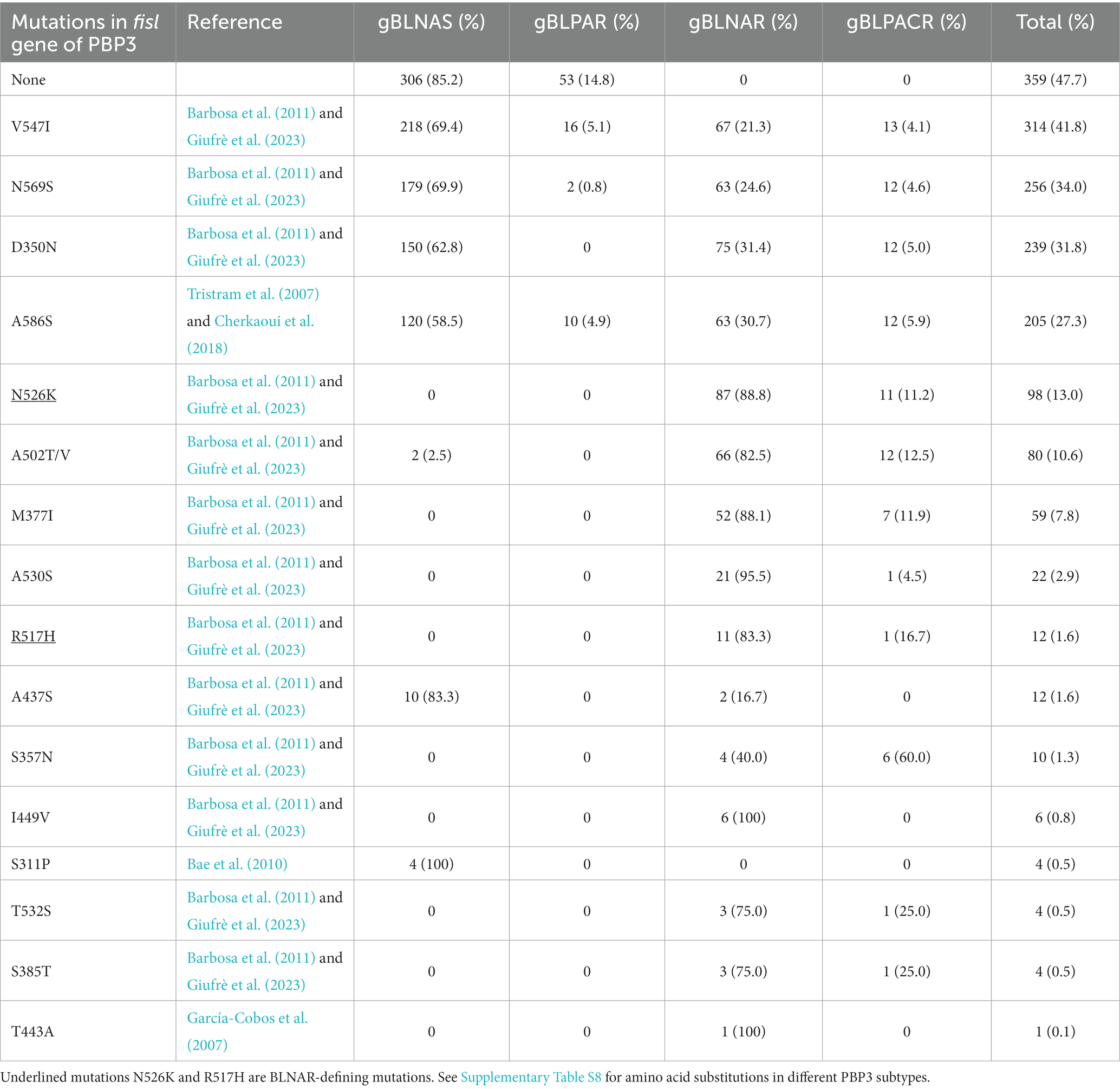Open Giufrè et al. (2023) in S385T row
This screenshot has width=1120, height=1089.
(x=246, y=985)
